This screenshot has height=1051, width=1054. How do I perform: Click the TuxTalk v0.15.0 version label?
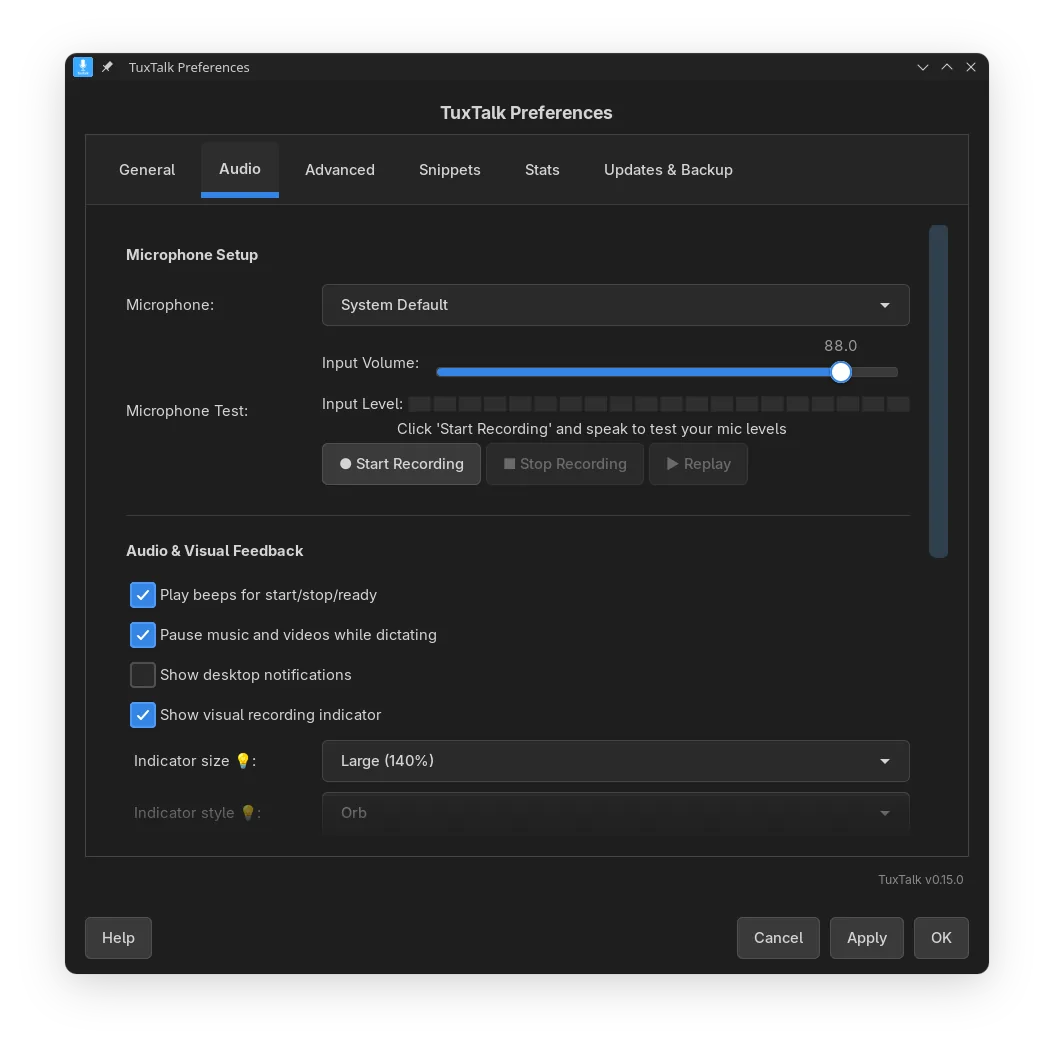[x=920, y=880]
